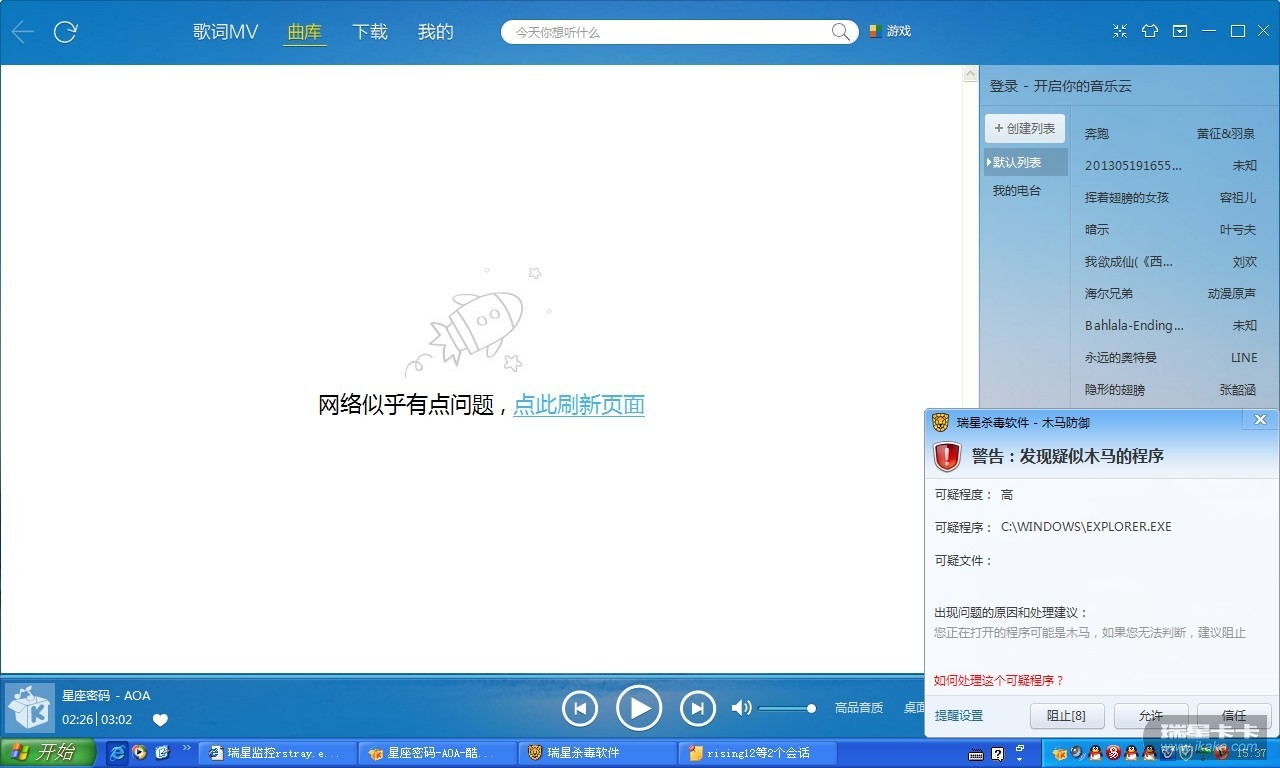
Task: Open 提醒设置 in the warning popup
Action: [x=959, y=716]
